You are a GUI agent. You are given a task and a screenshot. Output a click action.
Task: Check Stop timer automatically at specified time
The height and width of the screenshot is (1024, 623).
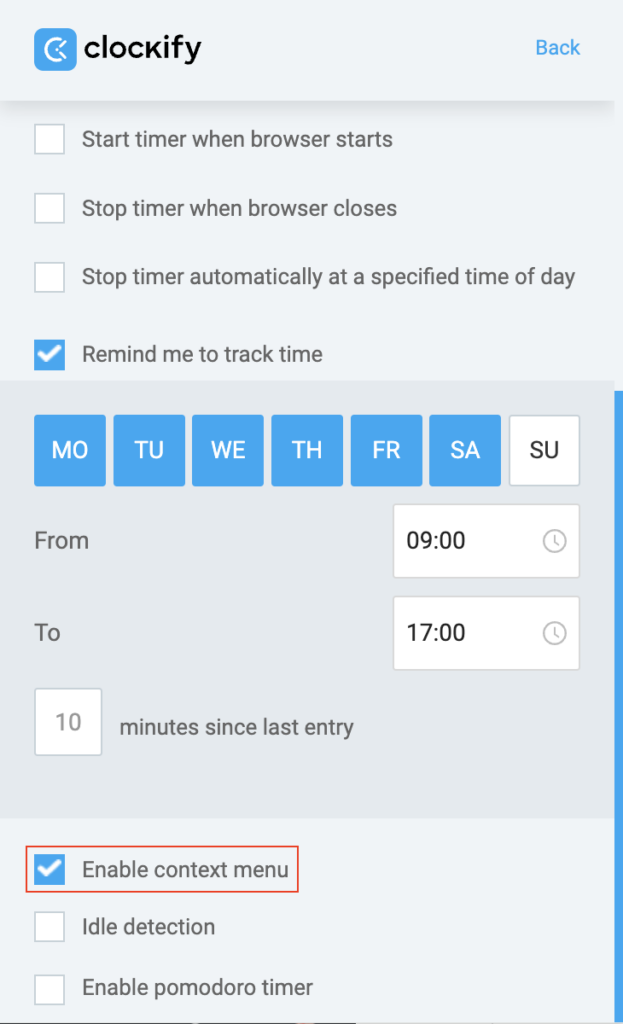click(50, 277)
